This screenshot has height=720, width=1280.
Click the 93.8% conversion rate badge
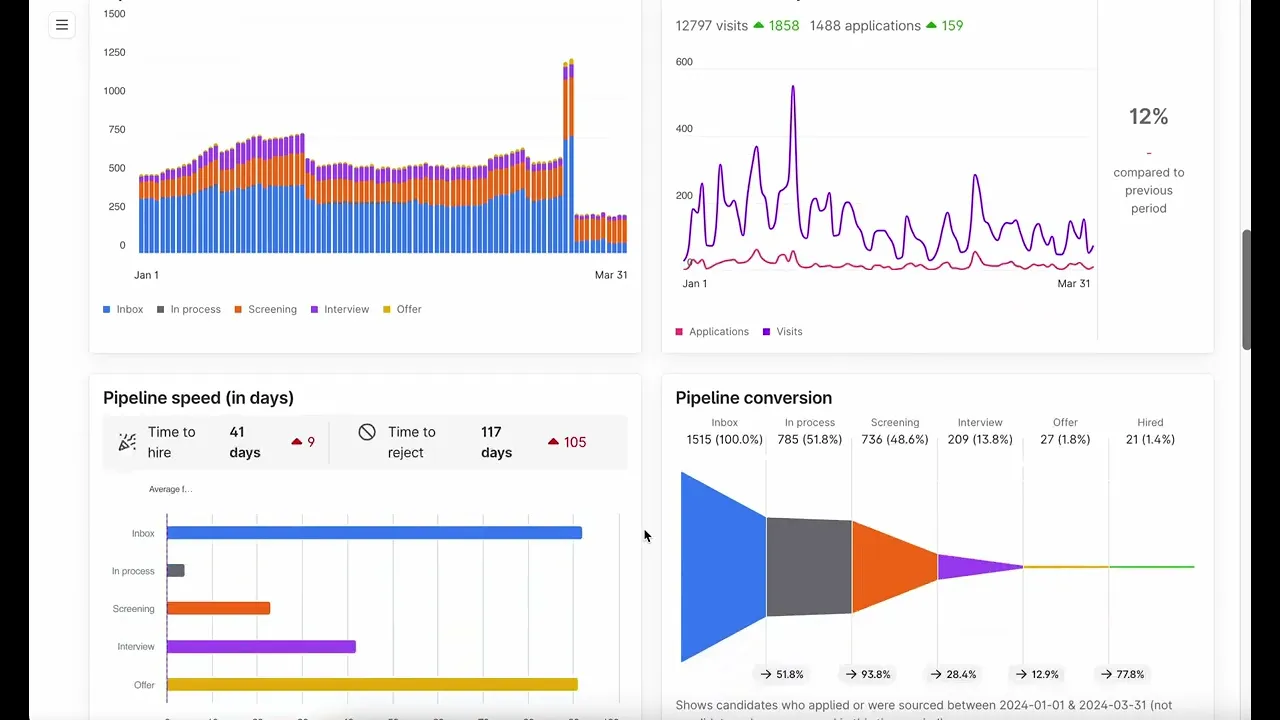(x=868, y=674)
